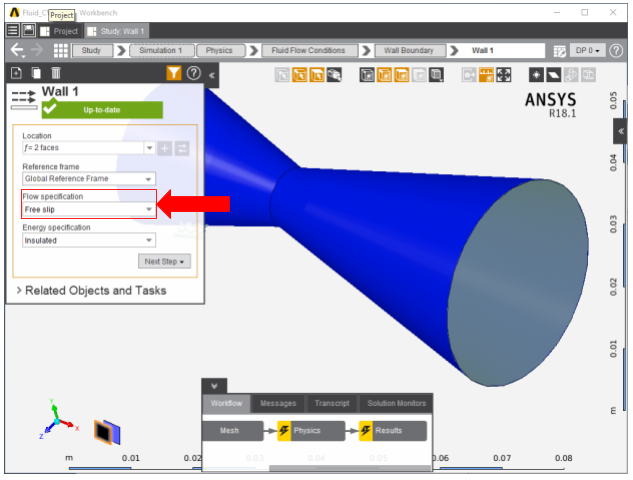Expand Related Objects and Tasks

(x=91, y=291)
